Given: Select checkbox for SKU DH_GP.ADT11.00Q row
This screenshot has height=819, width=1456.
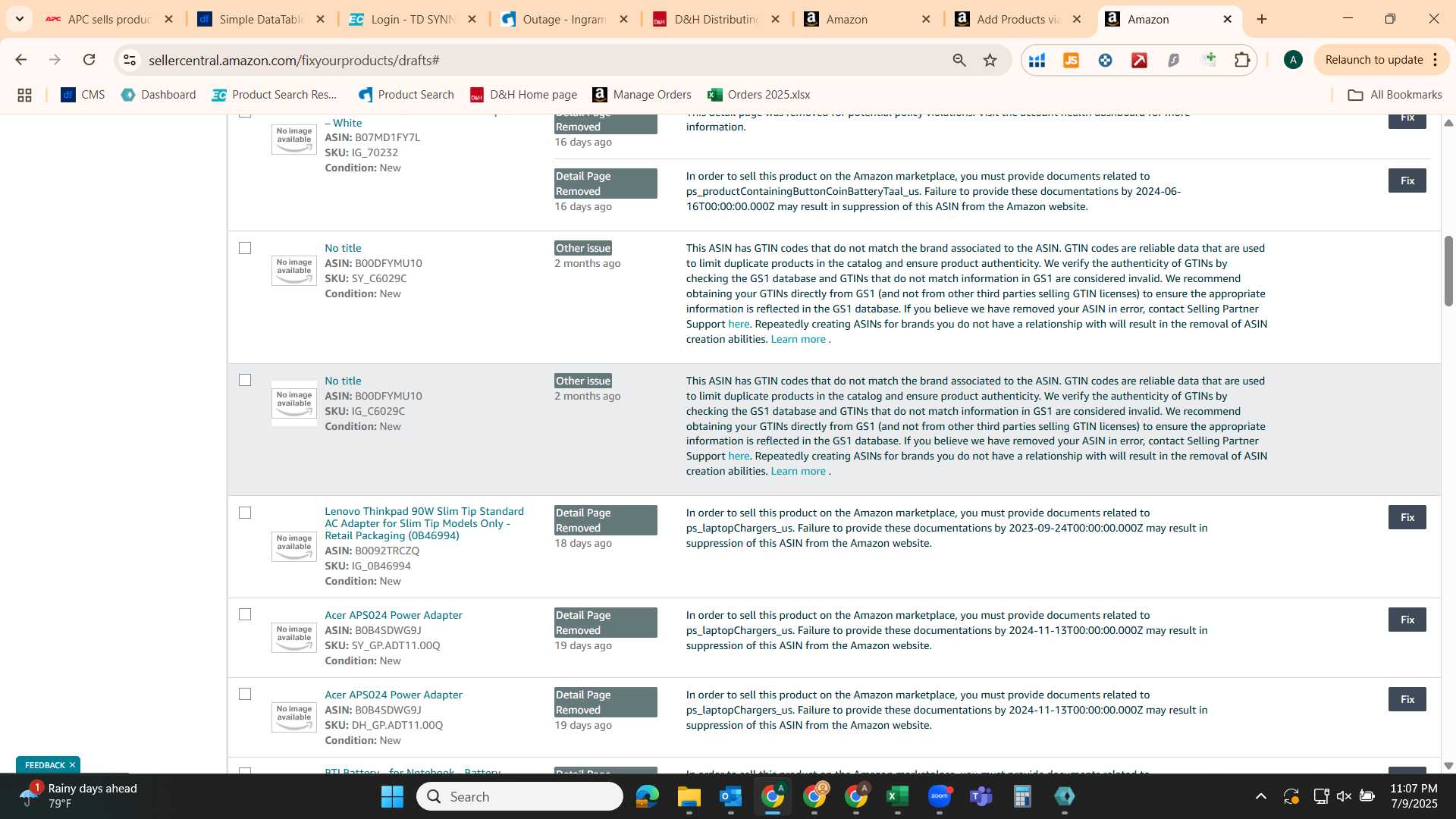Looking at the screenshot, I should coord(245,694).
